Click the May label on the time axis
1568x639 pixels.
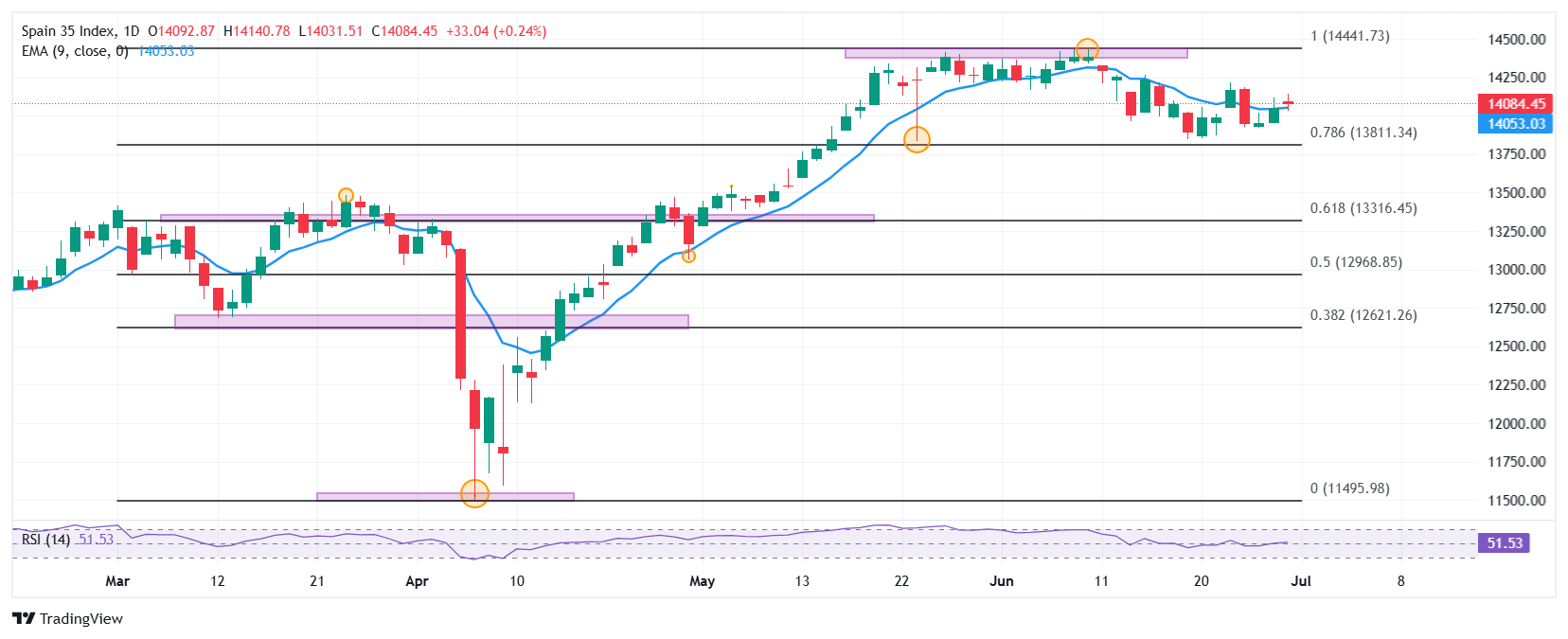[702, 581]
